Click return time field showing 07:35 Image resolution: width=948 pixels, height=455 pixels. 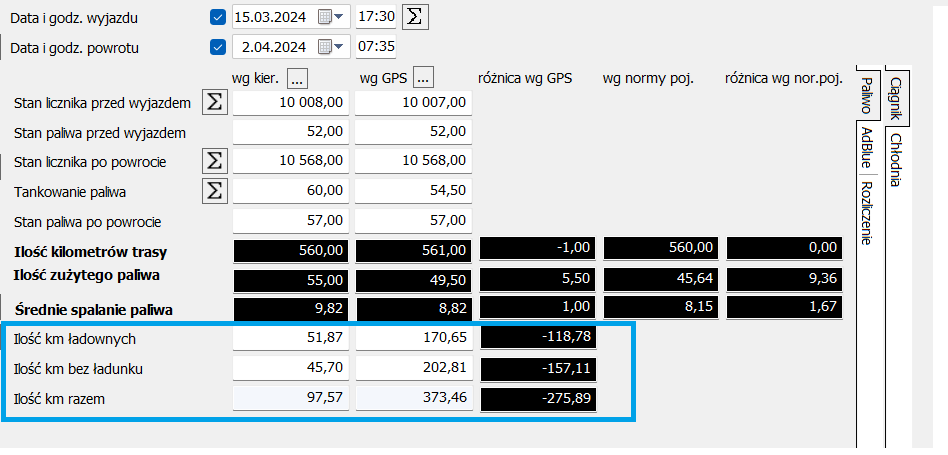(375, 47)
